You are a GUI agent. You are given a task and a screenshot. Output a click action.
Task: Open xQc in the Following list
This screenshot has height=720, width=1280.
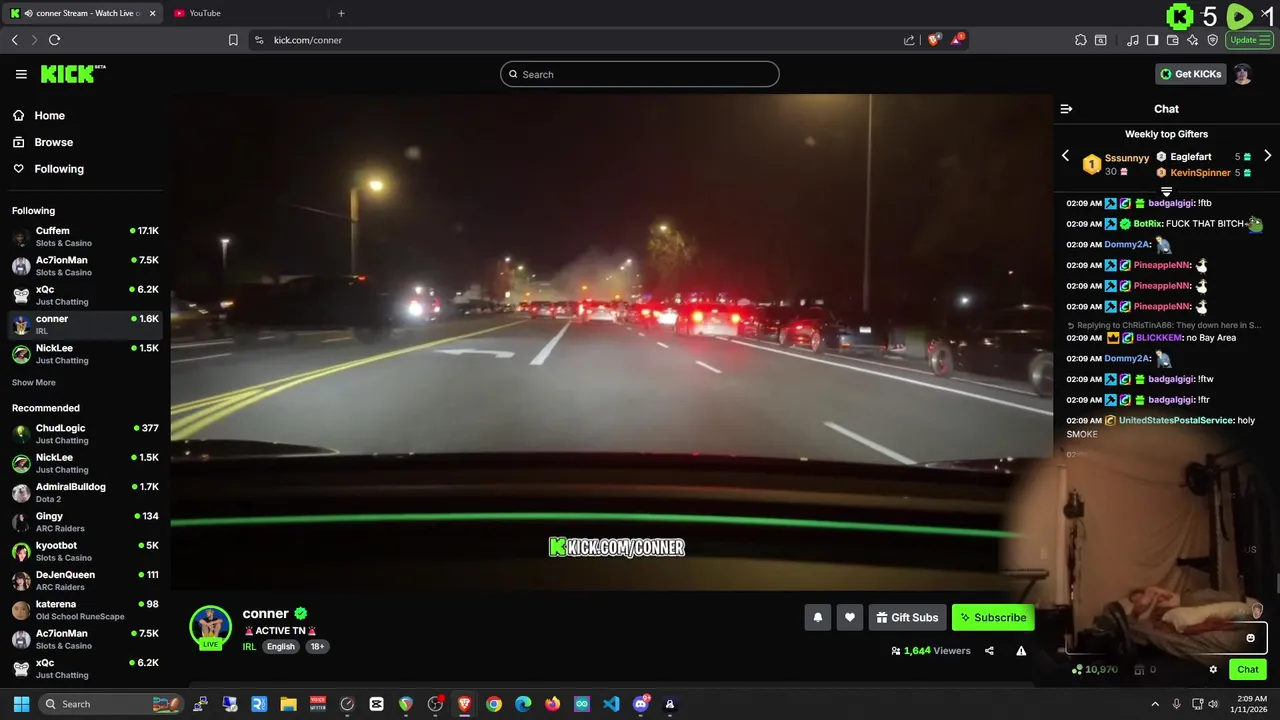85,295
